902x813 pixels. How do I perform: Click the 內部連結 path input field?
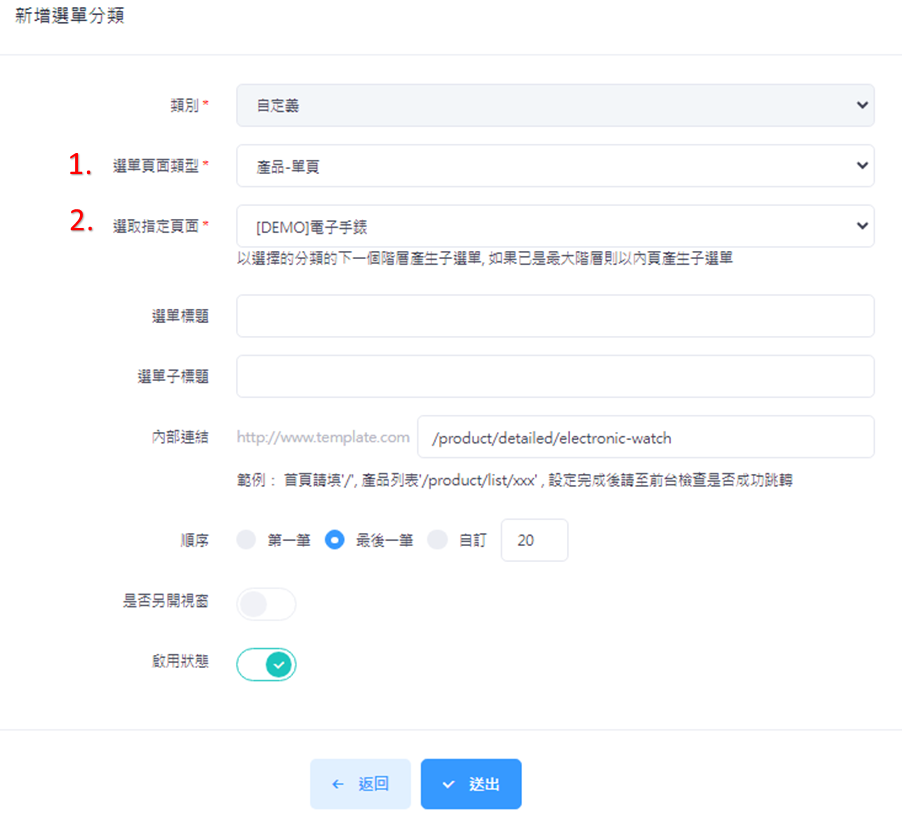pos(645,437)
